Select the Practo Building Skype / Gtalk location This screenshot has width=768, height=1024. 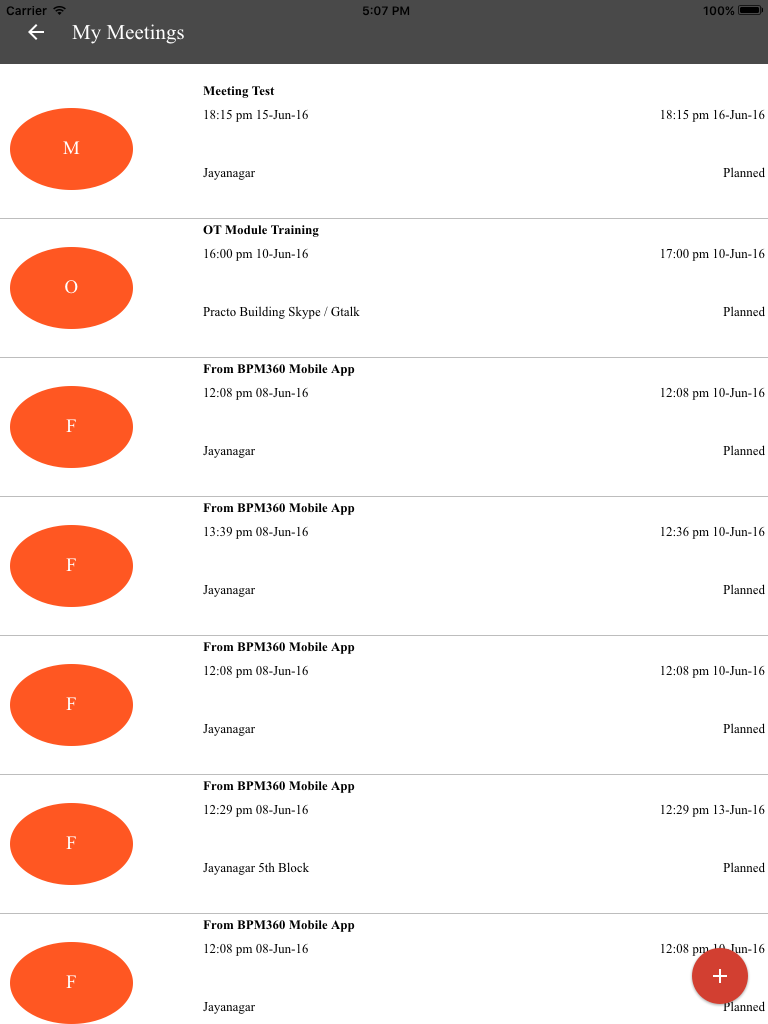tap(281, 312)
